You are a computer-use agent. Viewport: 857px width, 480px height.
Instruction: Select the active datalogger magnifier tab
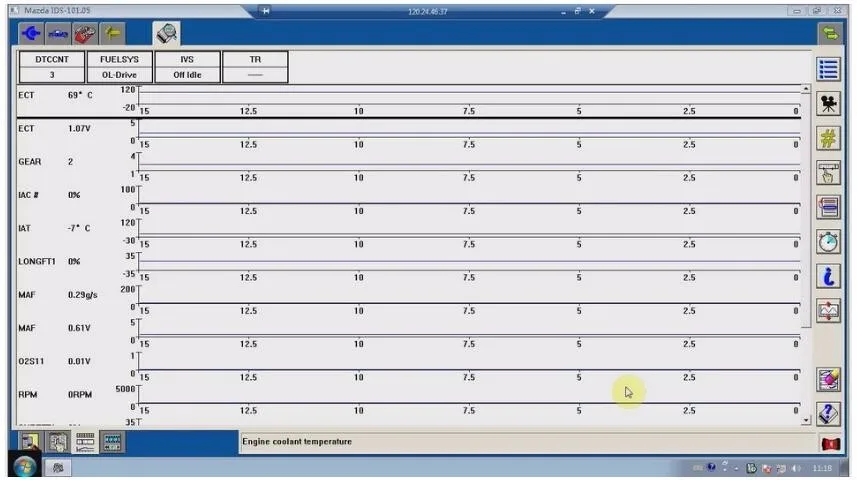click(x=167, y=34)
